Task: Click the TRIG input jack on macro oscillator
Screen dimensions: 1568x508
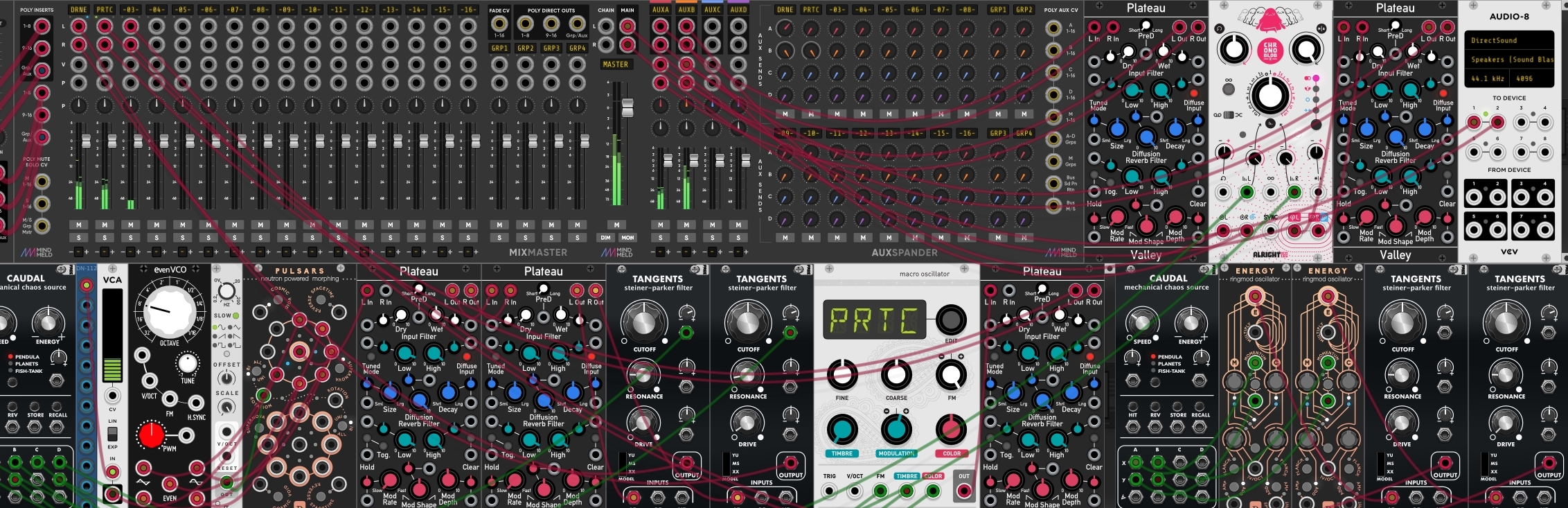Action: tap(829, 491)
